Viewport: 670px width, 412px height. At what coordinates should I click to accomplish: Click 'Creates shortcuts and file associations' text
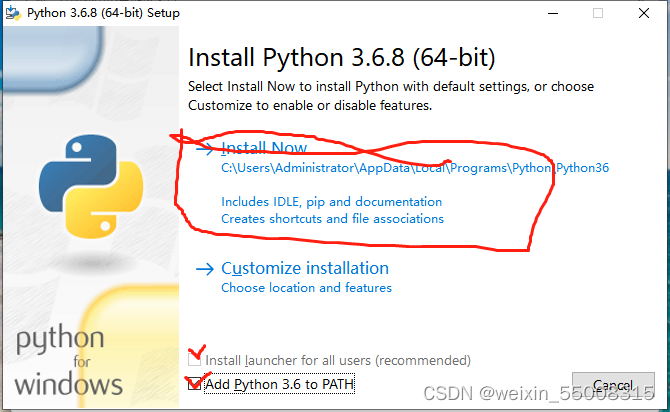(x=332, y=219)
